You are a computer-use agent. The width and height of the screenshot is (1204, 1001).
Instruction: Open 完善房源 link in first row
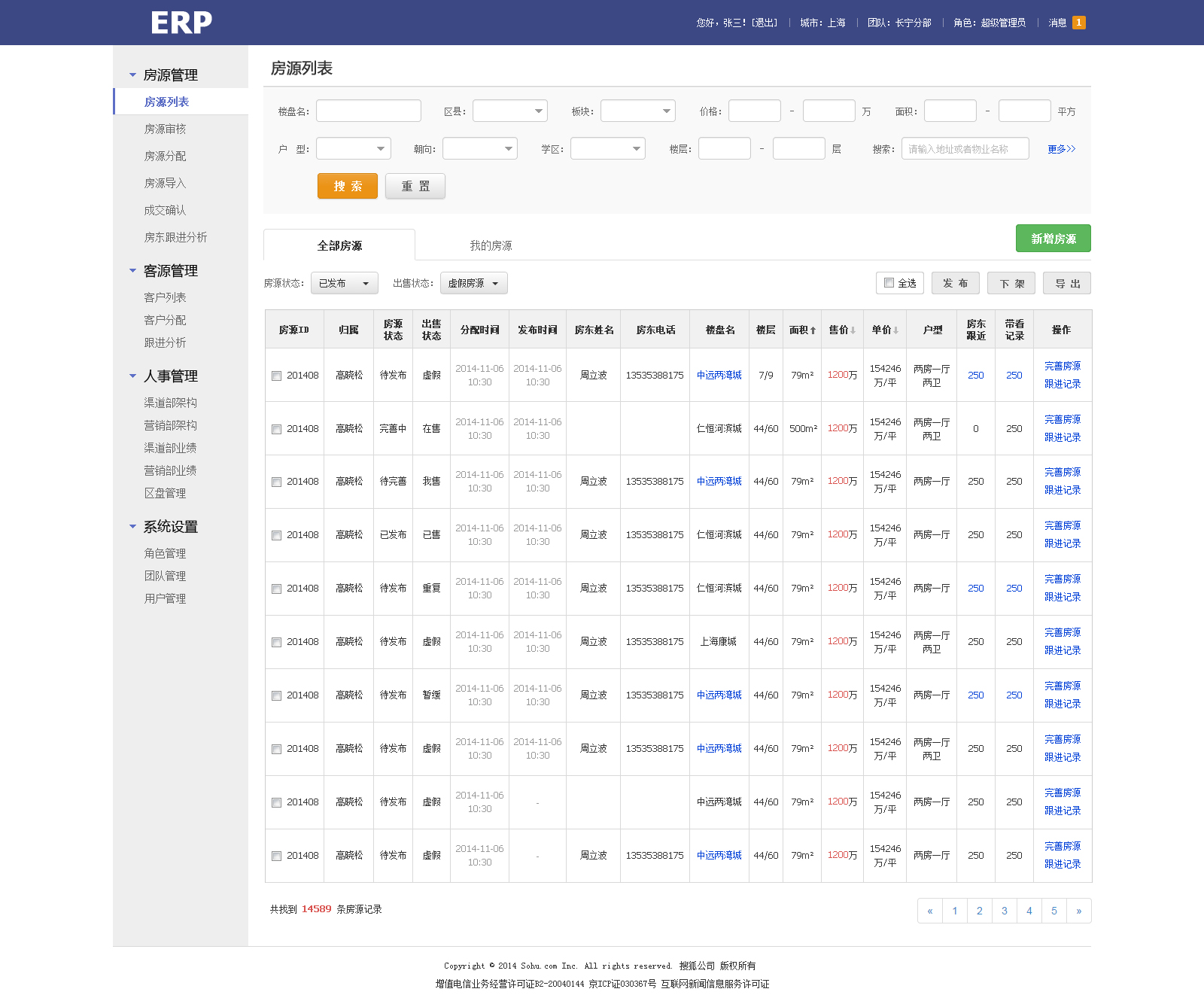[1062, 366]
